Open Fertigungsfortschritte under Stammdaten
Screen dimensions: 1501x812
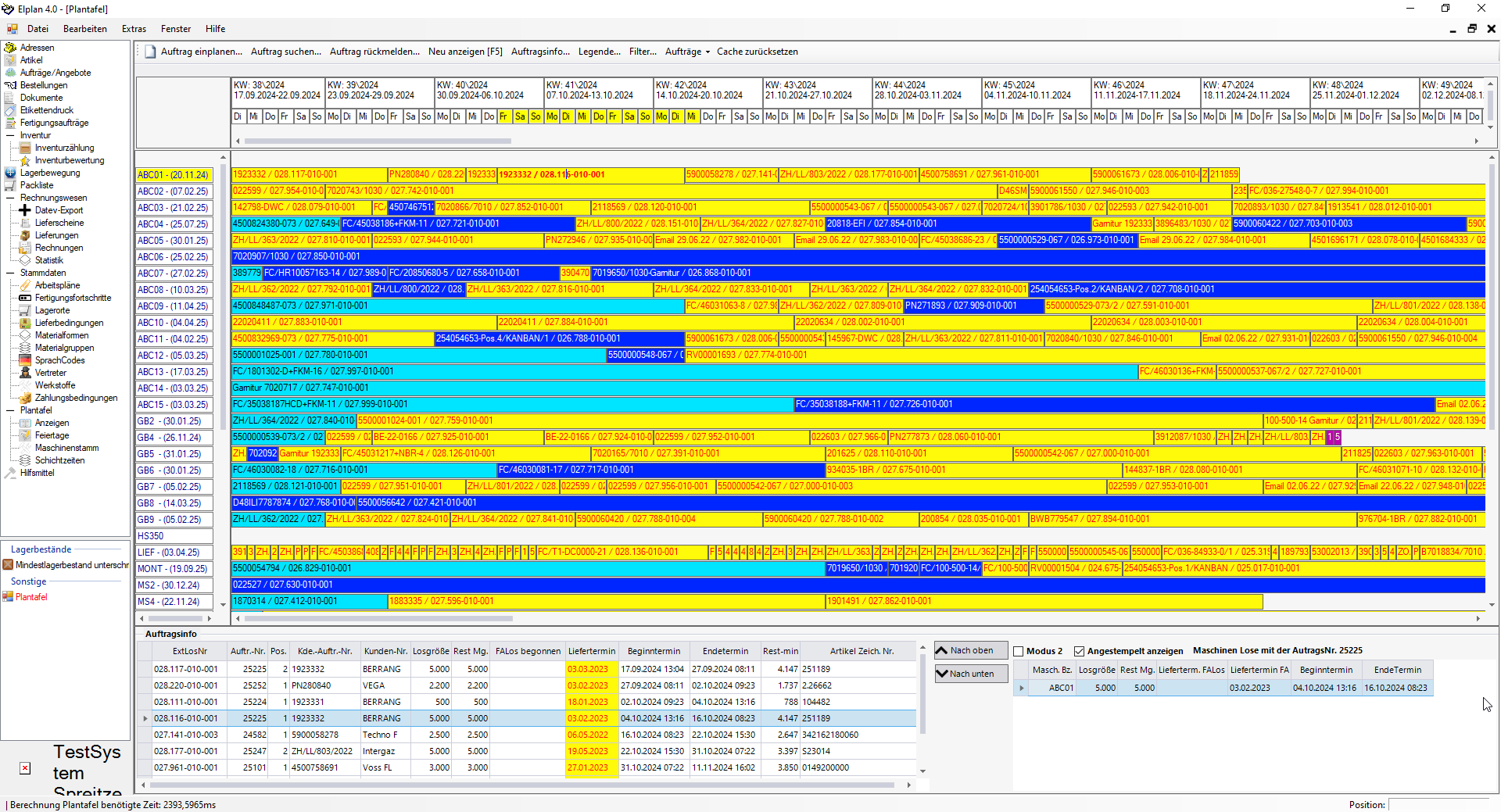tap(73, 298)
